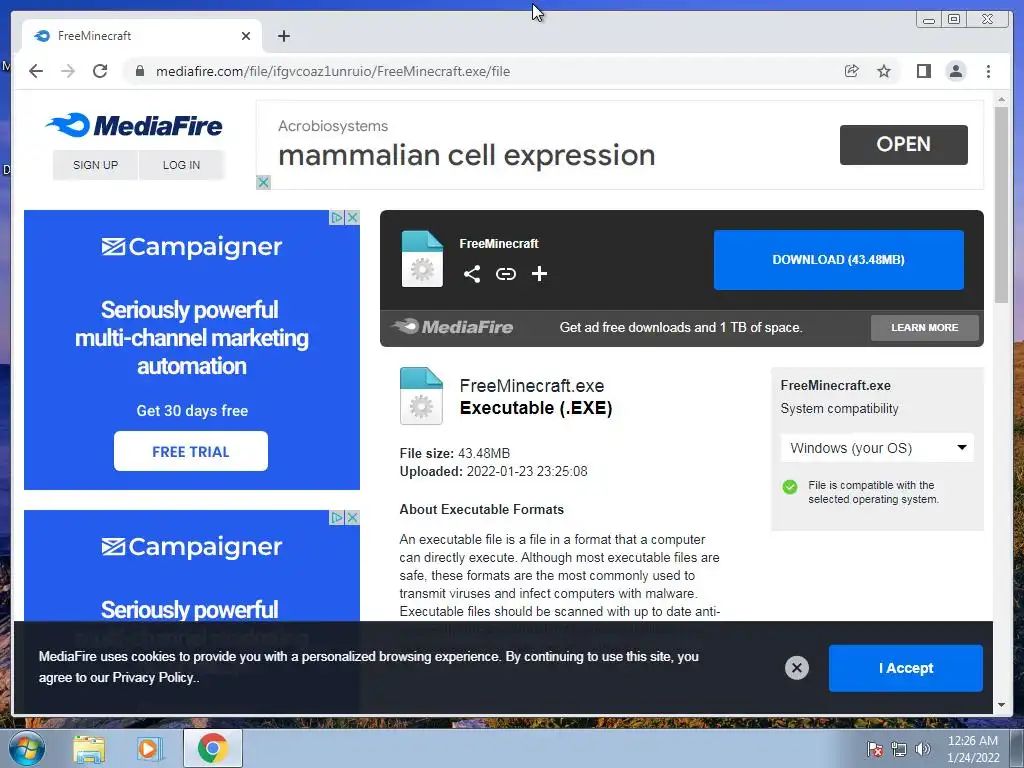Click the SIGN UP button

click(x=95, y=165)
